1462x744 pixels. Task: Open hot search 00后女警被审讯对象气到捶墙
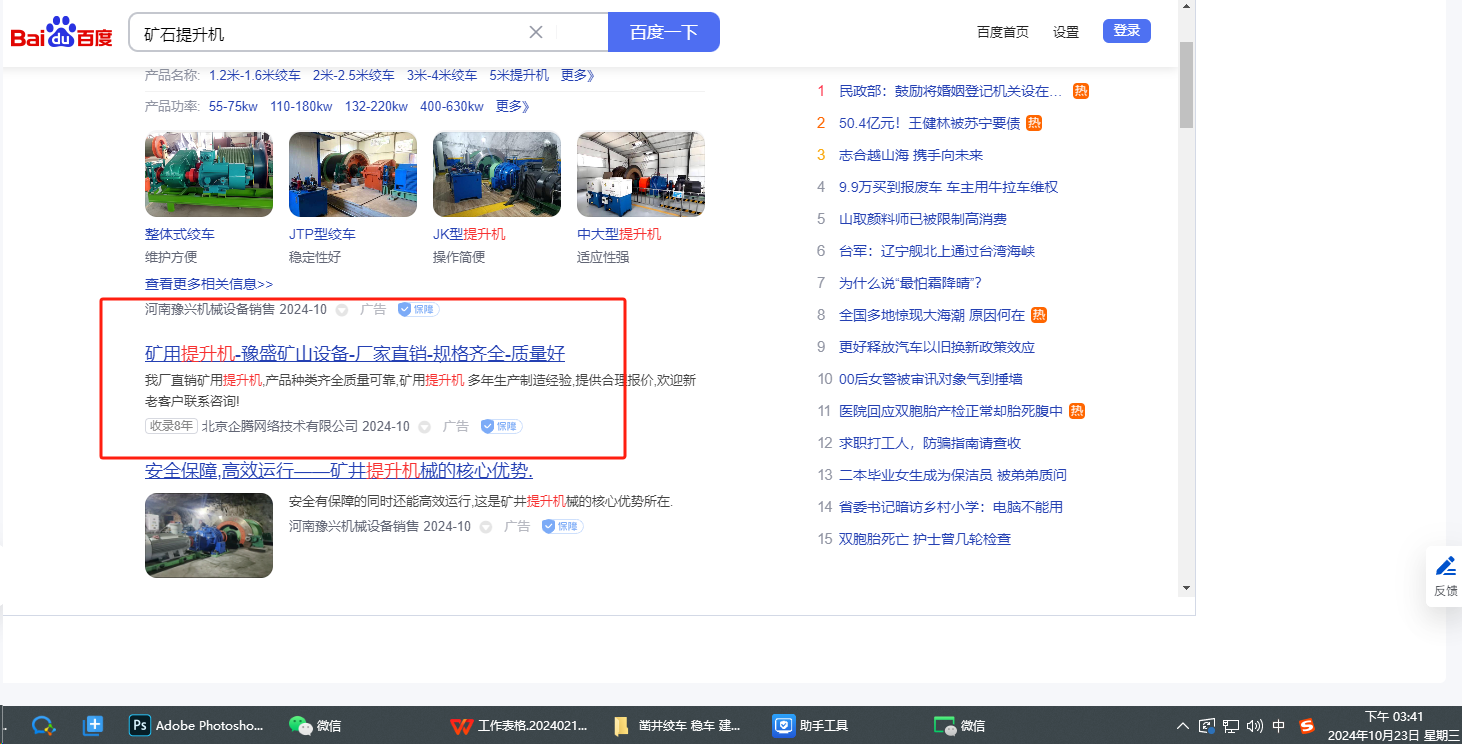931,379
